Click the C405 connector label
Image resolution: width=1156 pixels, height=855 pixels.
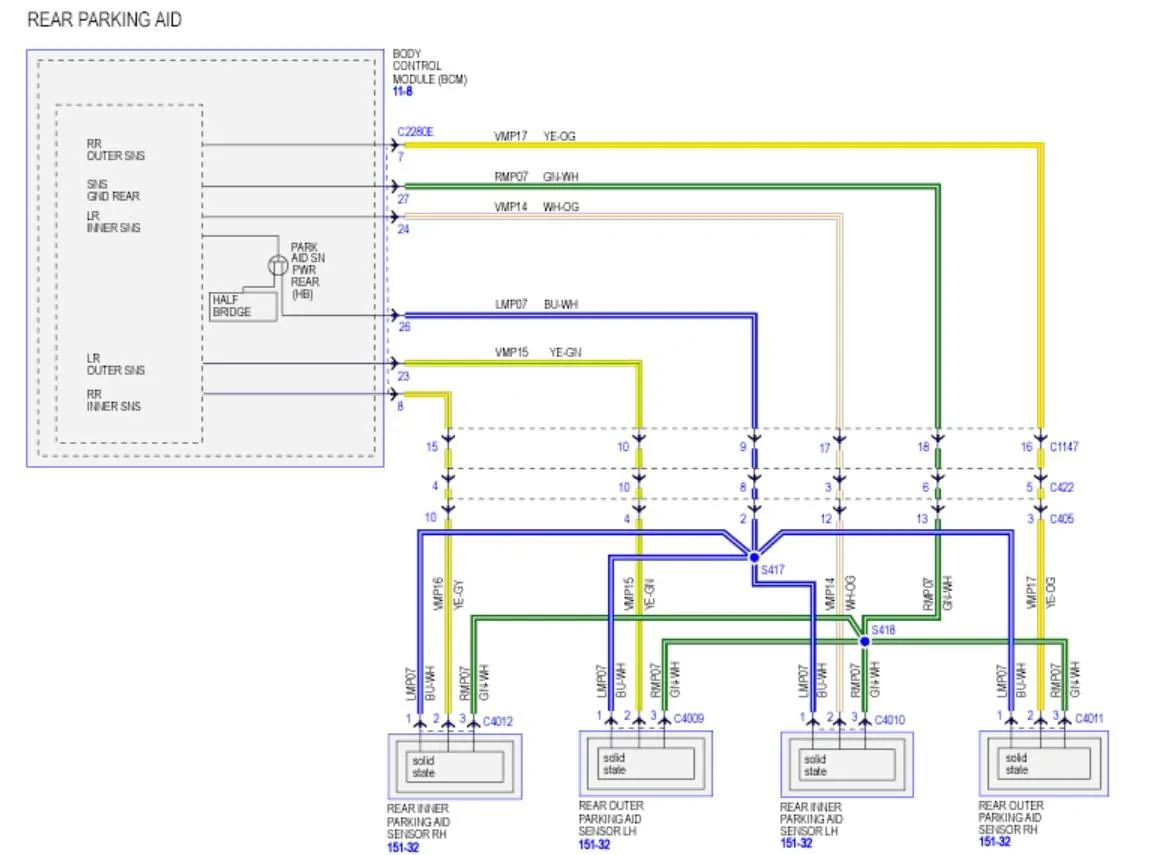(1062, 519)
